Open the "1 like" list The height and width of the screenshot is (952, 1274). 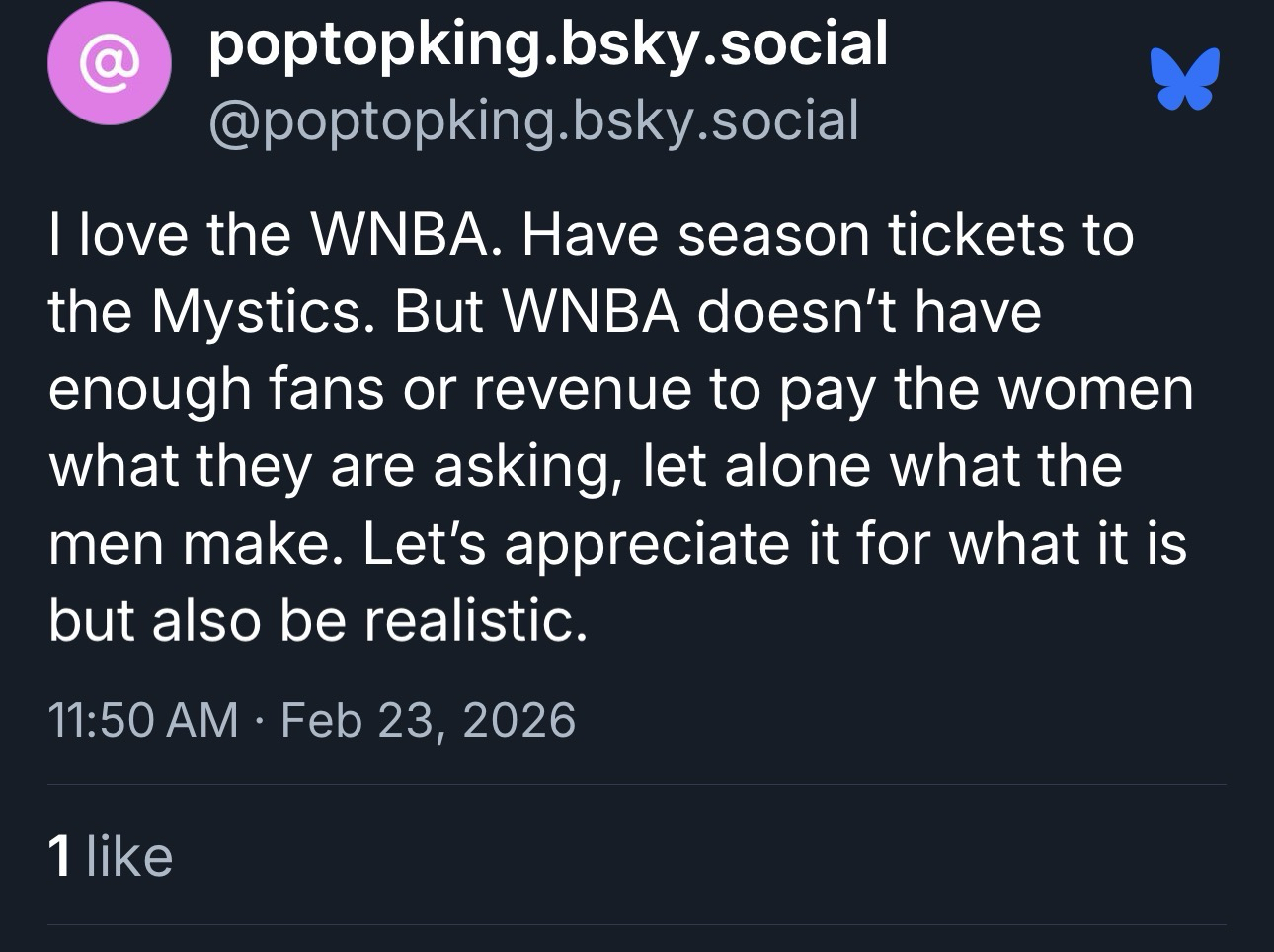pyautogui.click(x=111, y=855)
